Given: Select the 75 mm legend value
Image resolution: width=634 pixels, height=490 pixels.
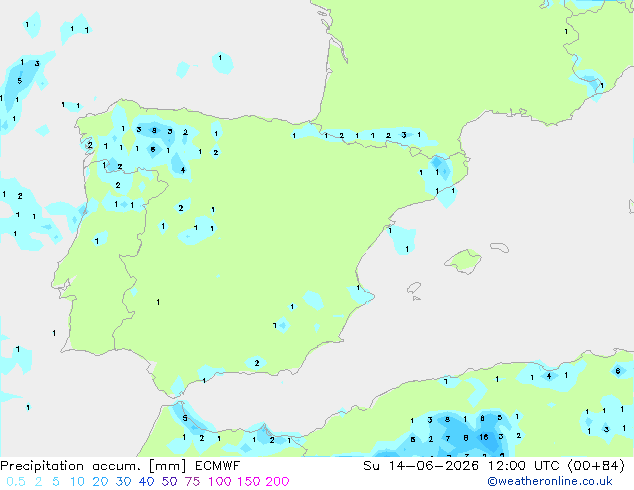Looking at the screenshot, I should [192, 482].
